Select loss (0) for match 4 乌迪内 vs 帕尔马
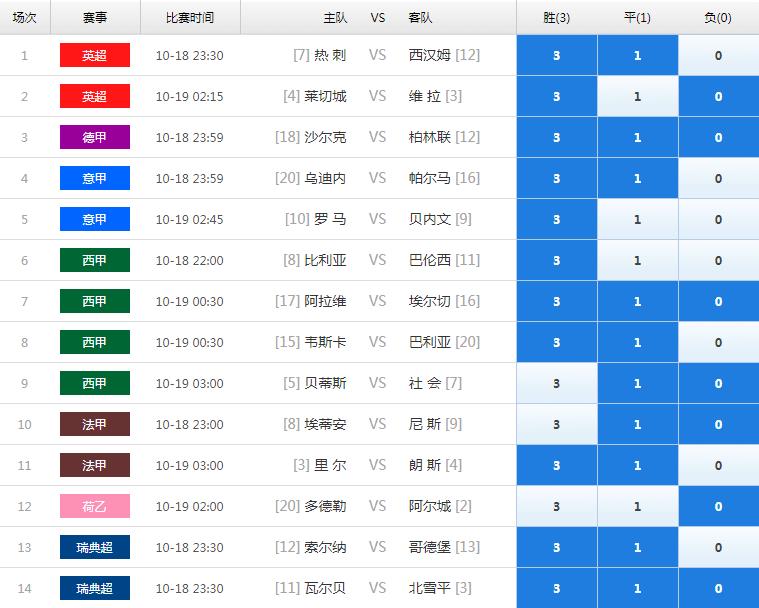 point(719,178)
